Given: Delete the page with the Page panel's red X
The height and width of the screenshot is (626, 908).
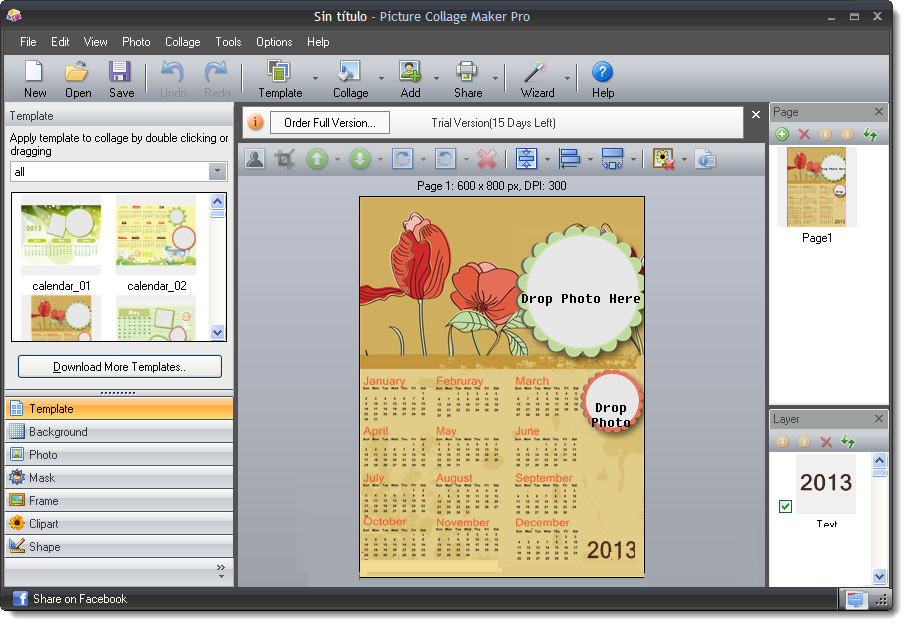Looking at the screenshot, I should pyautogui.click(x=804, y=134).
